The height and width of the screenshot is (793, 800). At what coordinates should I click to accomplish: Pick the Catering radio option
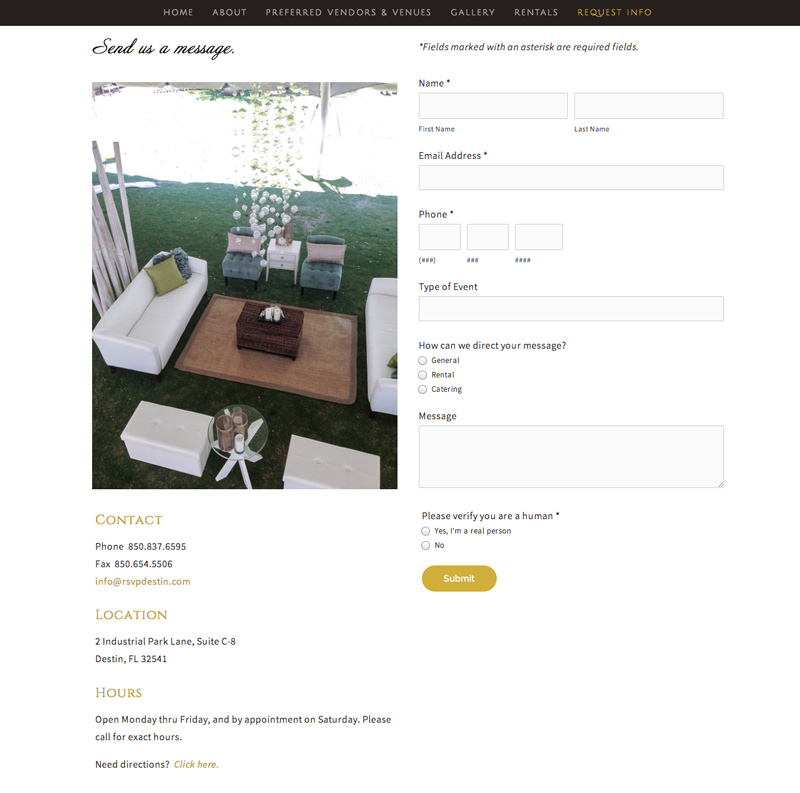pyautogui.click(x=422, y=389)
